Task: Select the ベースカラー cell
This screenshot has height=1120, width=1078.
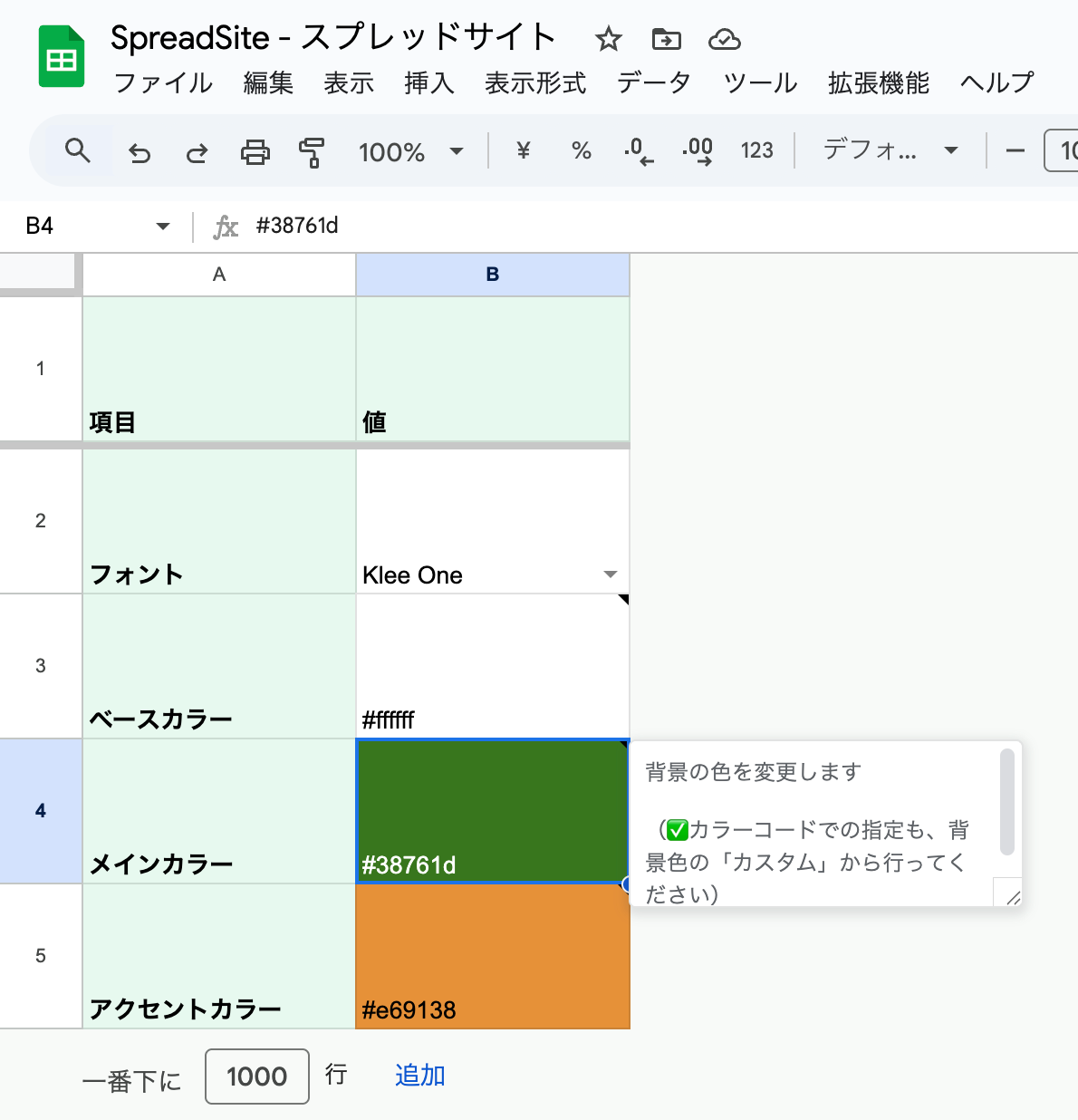Action: coord(219,666)
